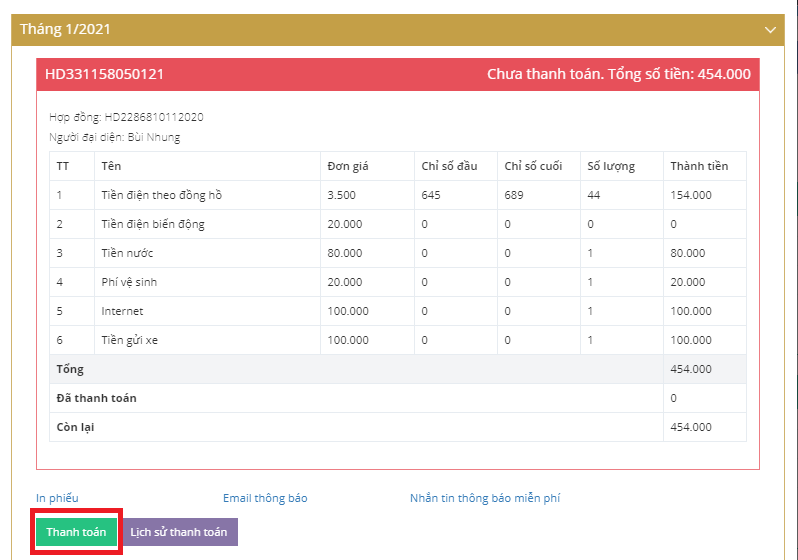
Task: Collapse the Tháng 1/2021 chevron arrow
Action: pyautogui.click(x=770, y=30)
